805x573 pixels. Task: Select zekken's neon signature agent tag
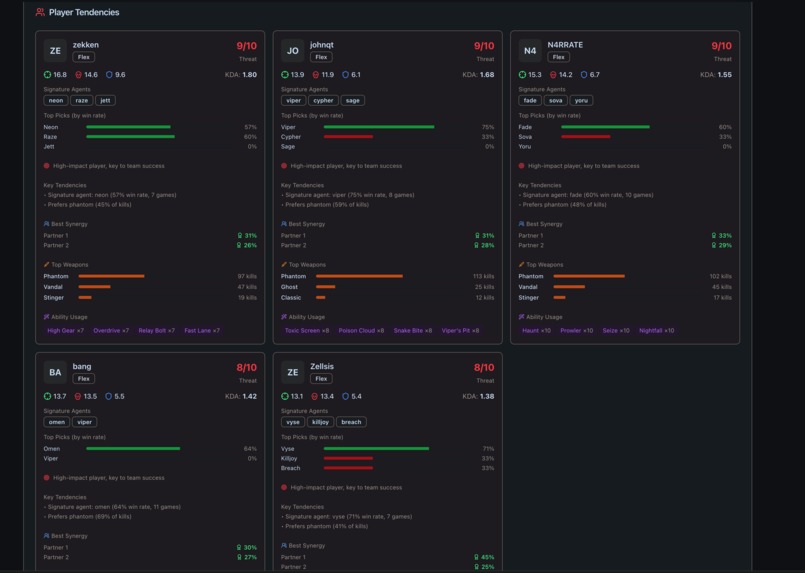click(x=56, y=101)
